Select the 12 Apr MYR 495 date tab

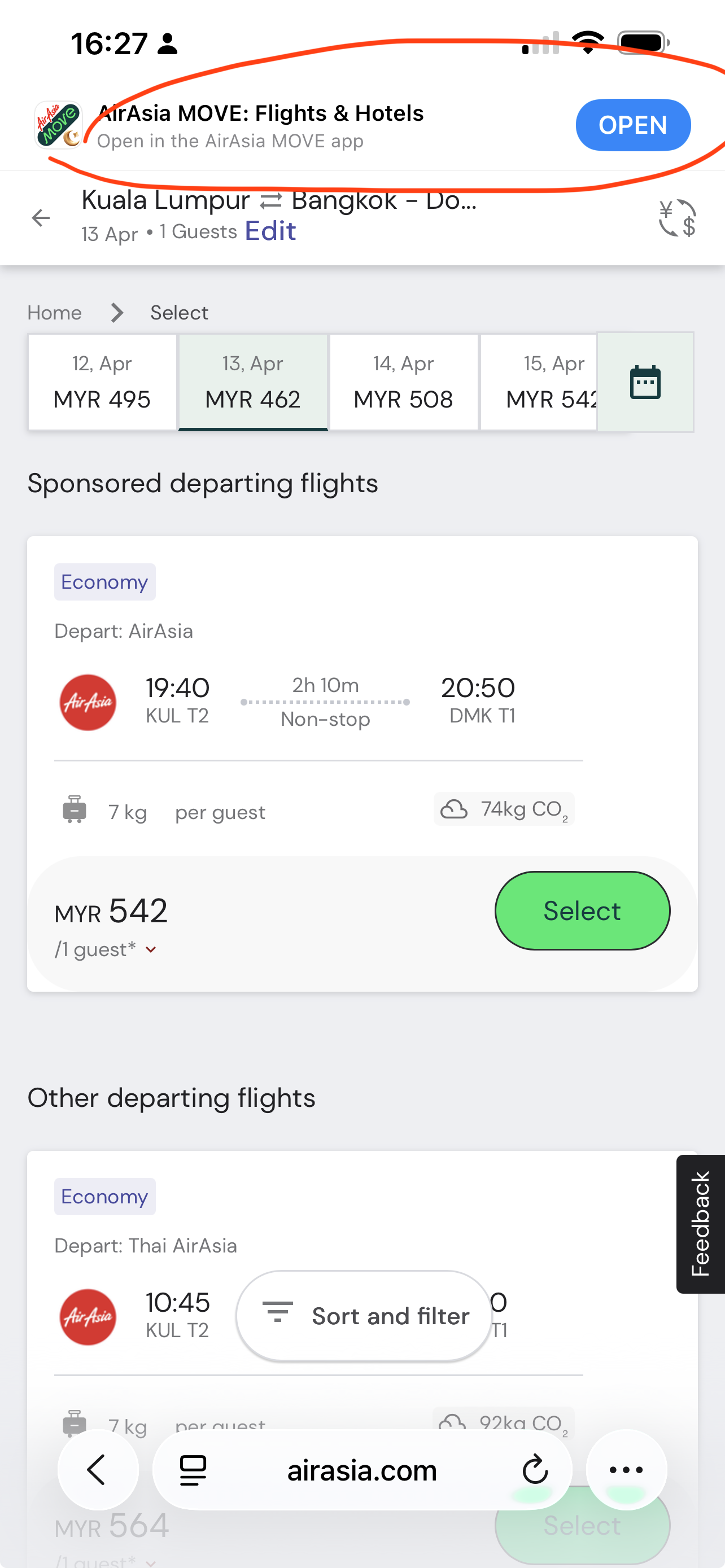pos(102,382)
